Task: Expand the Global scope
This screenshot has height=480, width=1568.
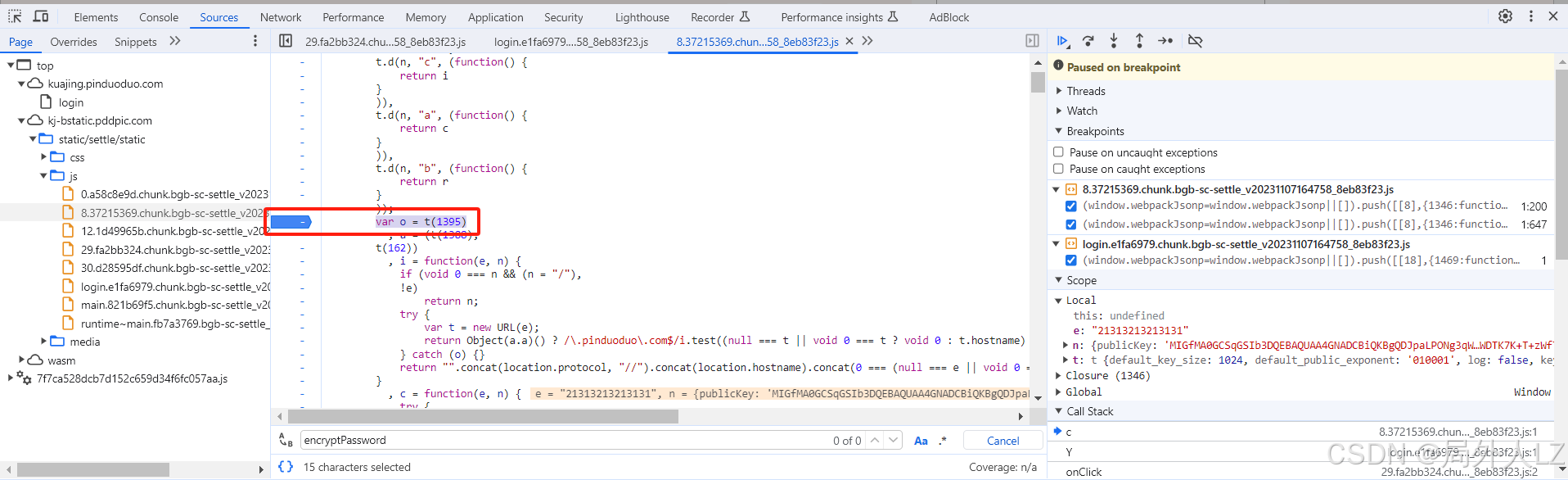Action: [1058, 392]
